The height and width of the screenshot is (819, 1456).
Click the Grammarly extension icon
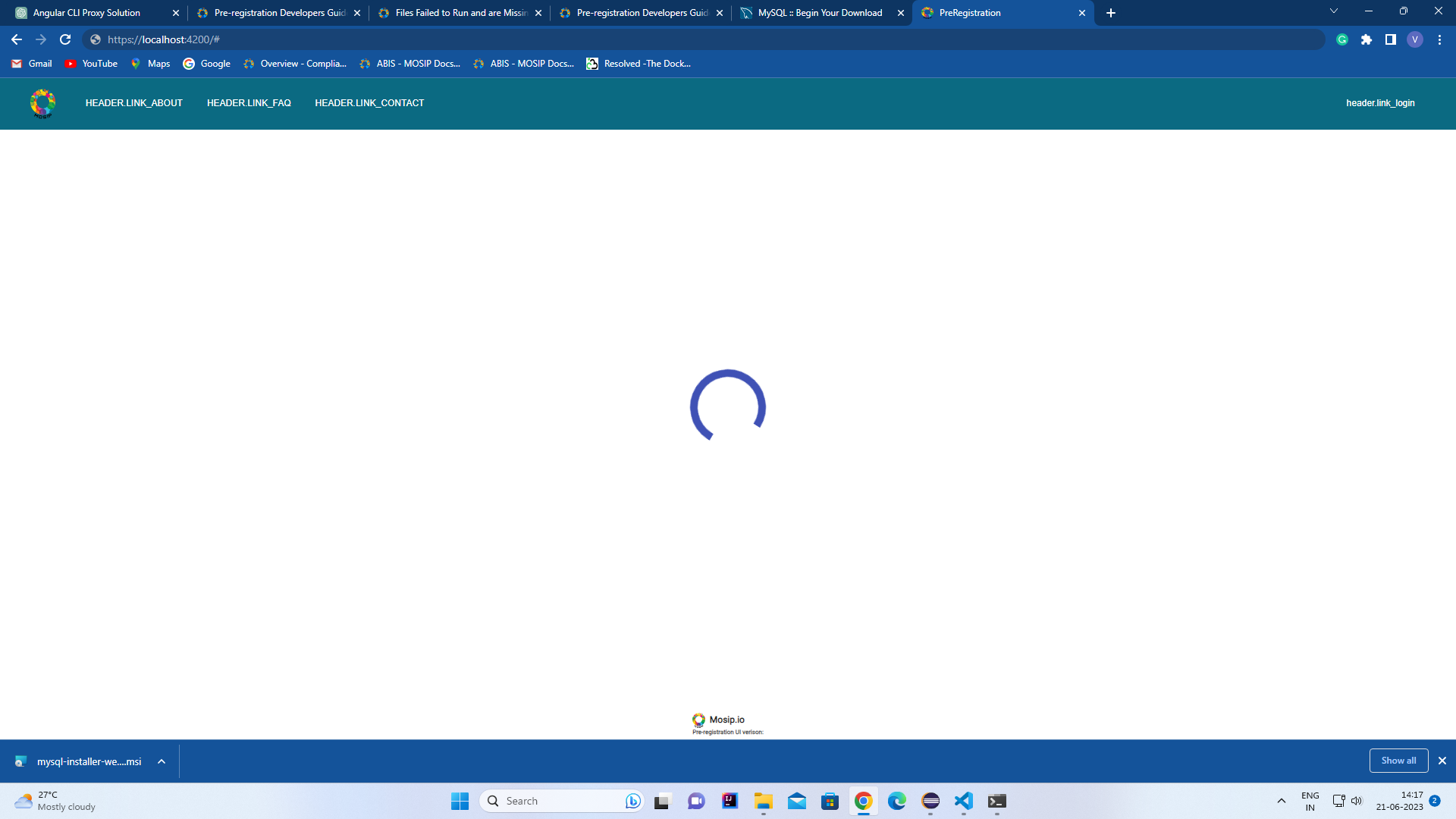(1342, 39)
